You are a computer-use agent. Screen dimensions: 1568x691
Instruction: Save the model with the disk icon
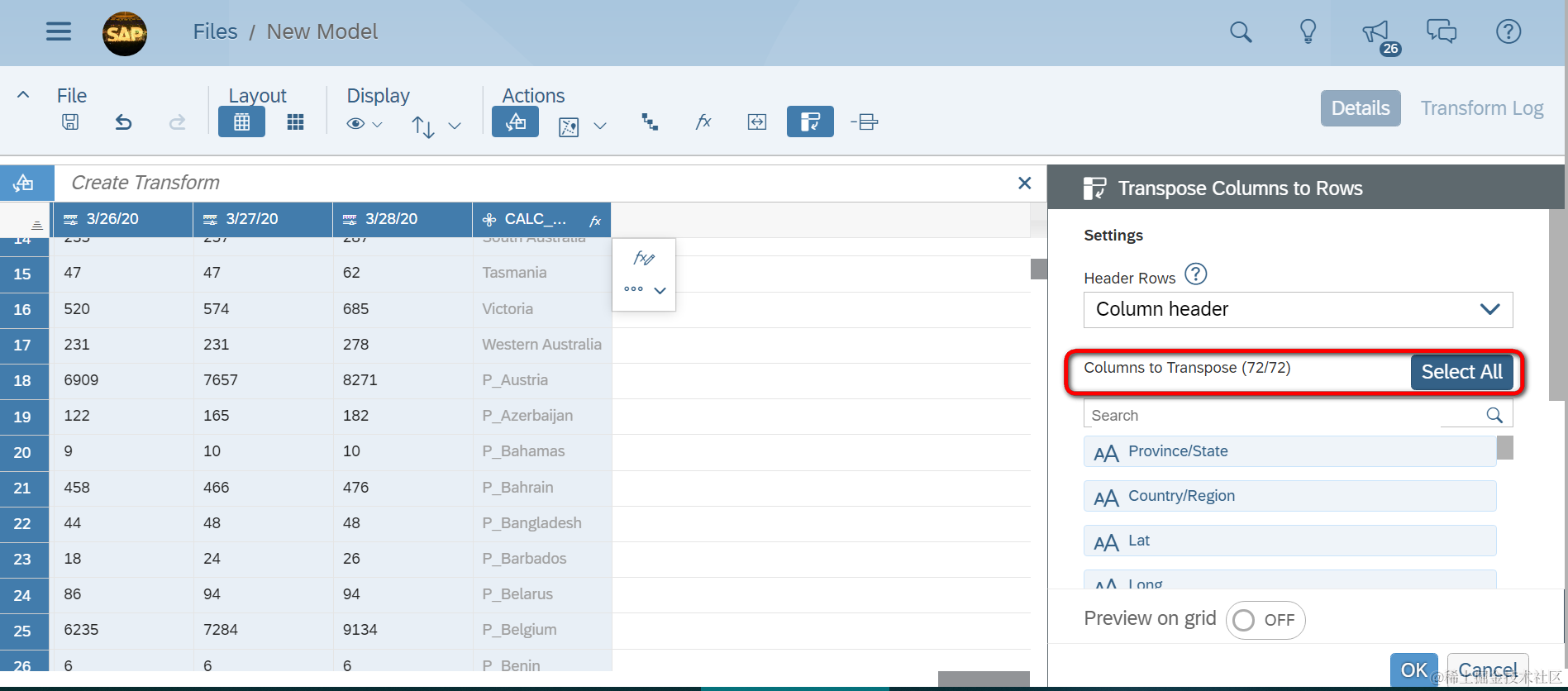[70, 122]
